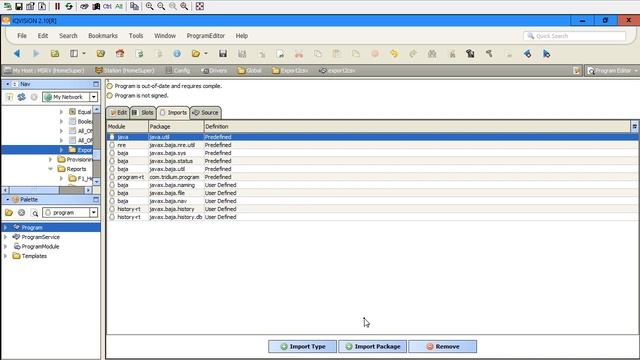The width and height of the screenshot is (640, 360).
Task: Click the Package column header
Action: coord(176,127)
